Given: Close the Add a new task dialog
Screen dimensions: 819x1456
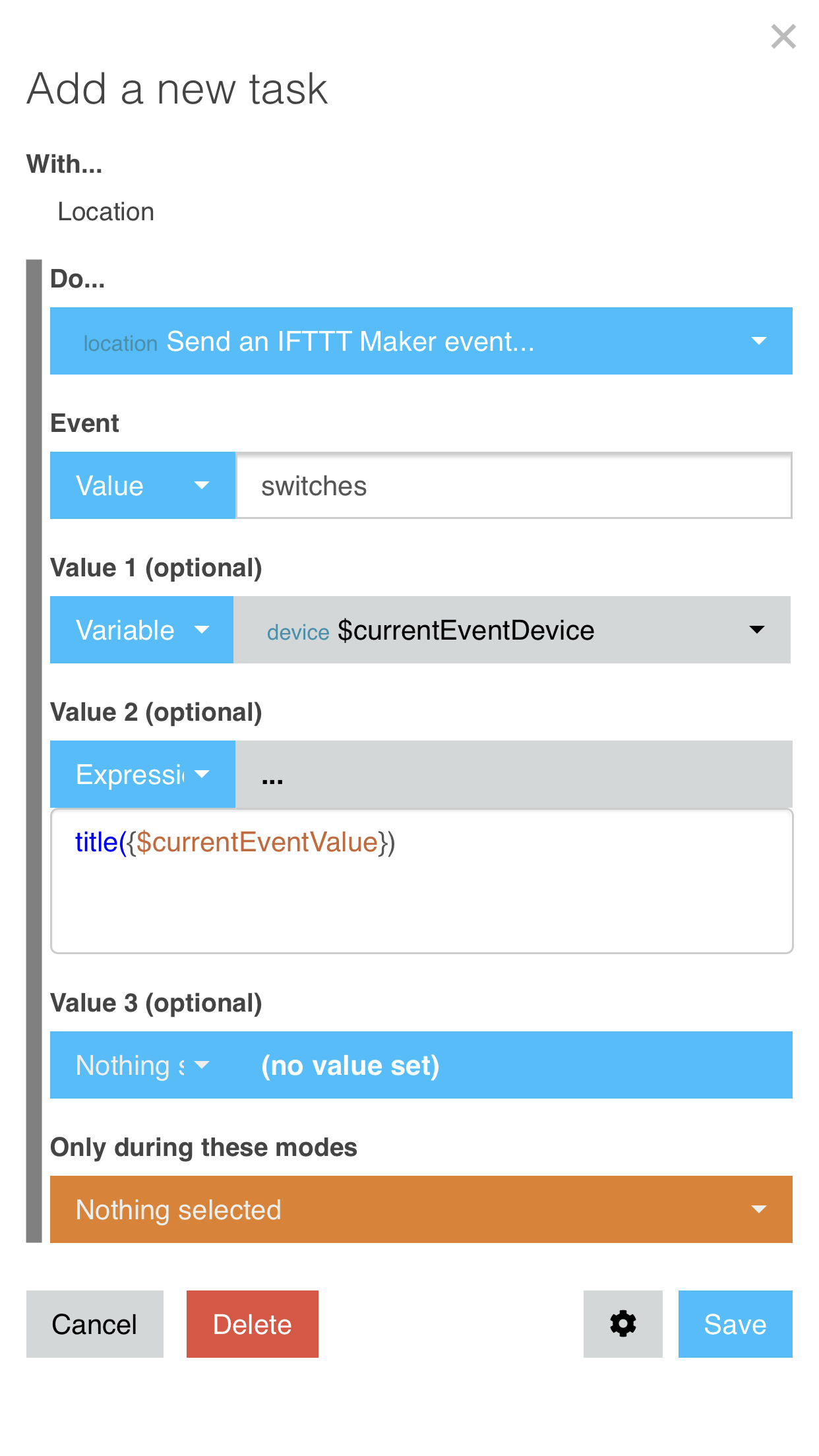Looking at the screenshot, I should coord(783,37).
